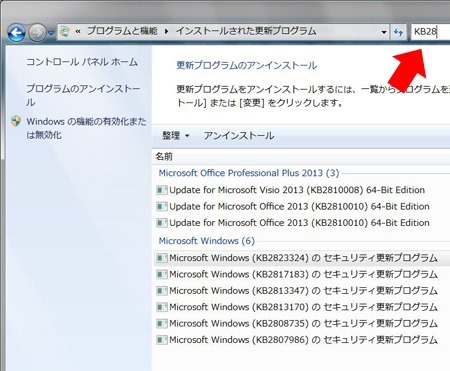Select Update for Microsoft Visio 2013 KB2810008
Viewport: 450px width, 371px height.
pyautogui.click(x=297, y=190)
